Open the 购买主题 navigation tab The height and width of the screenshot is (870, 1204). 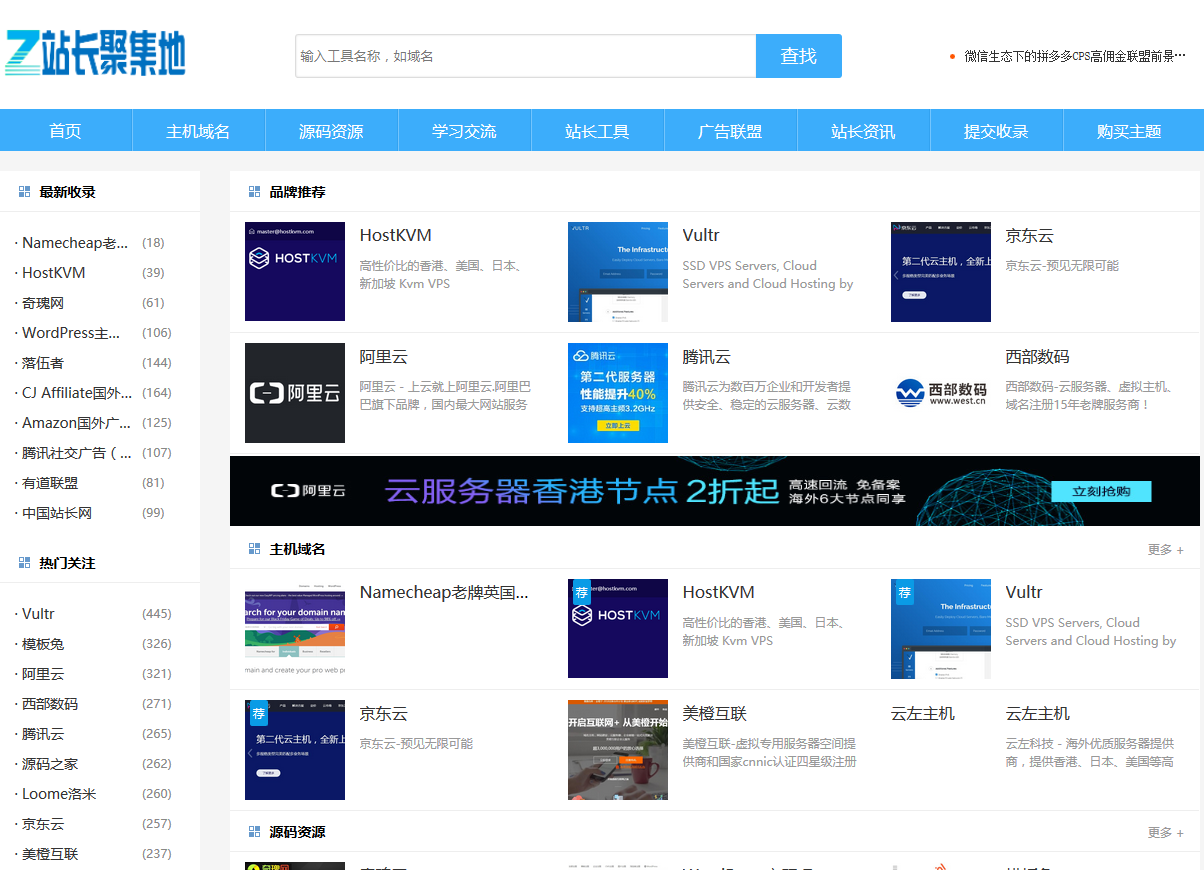pos(1130,131)
